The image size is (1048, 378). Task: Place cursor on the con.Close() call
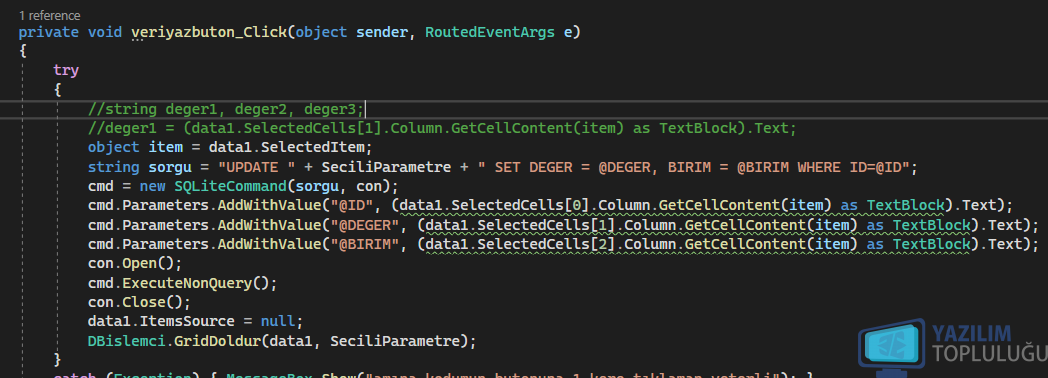point(130,302)
